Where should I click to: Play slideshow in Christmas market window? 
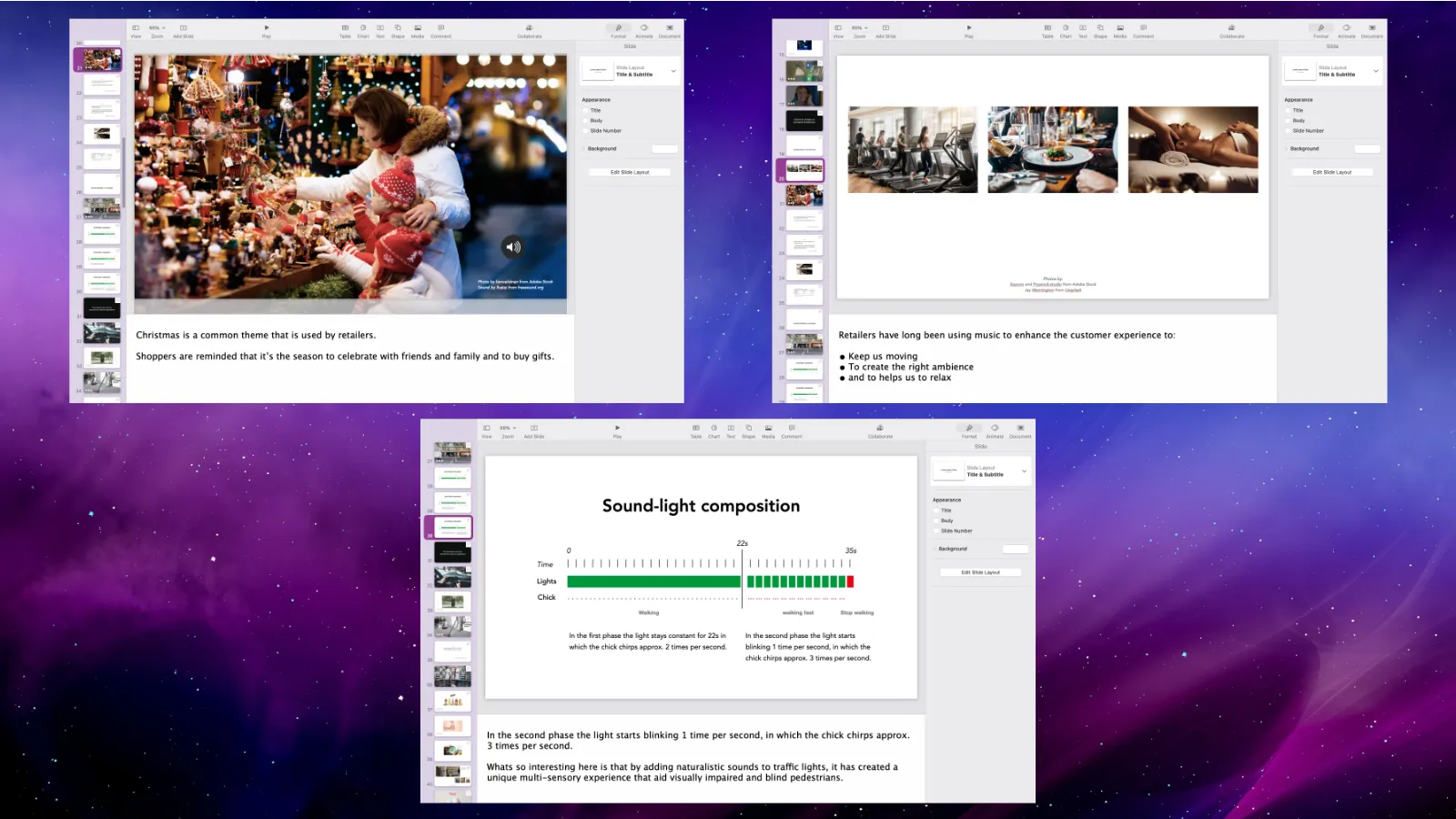(x=267, y=31)
